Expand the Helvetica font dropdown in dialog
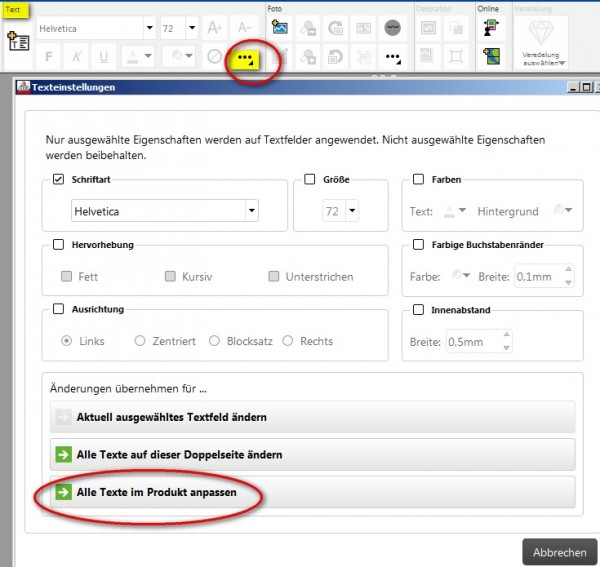The height and width of the screenshot is (567, 600). 251,210
